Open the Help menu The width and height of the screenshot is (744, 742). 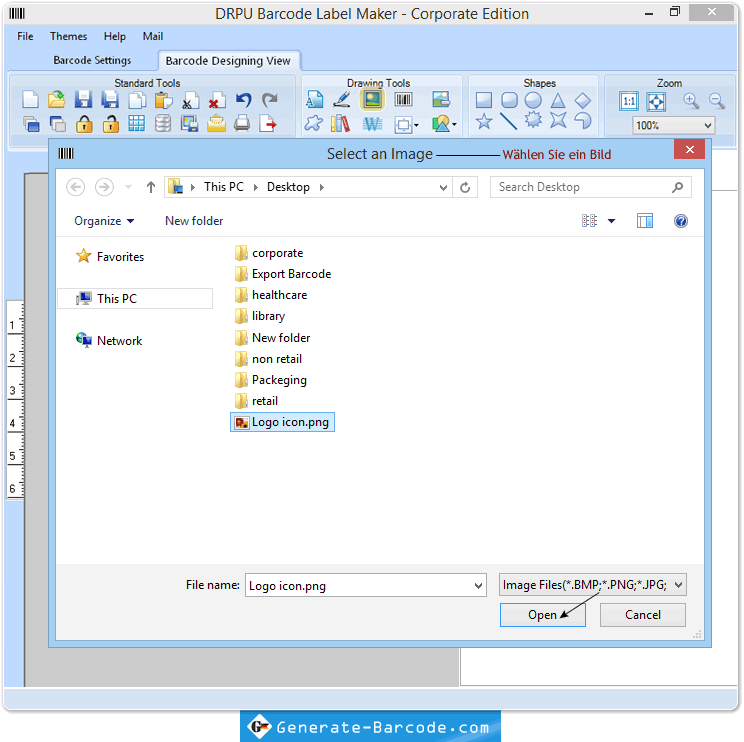click(115, 37)
